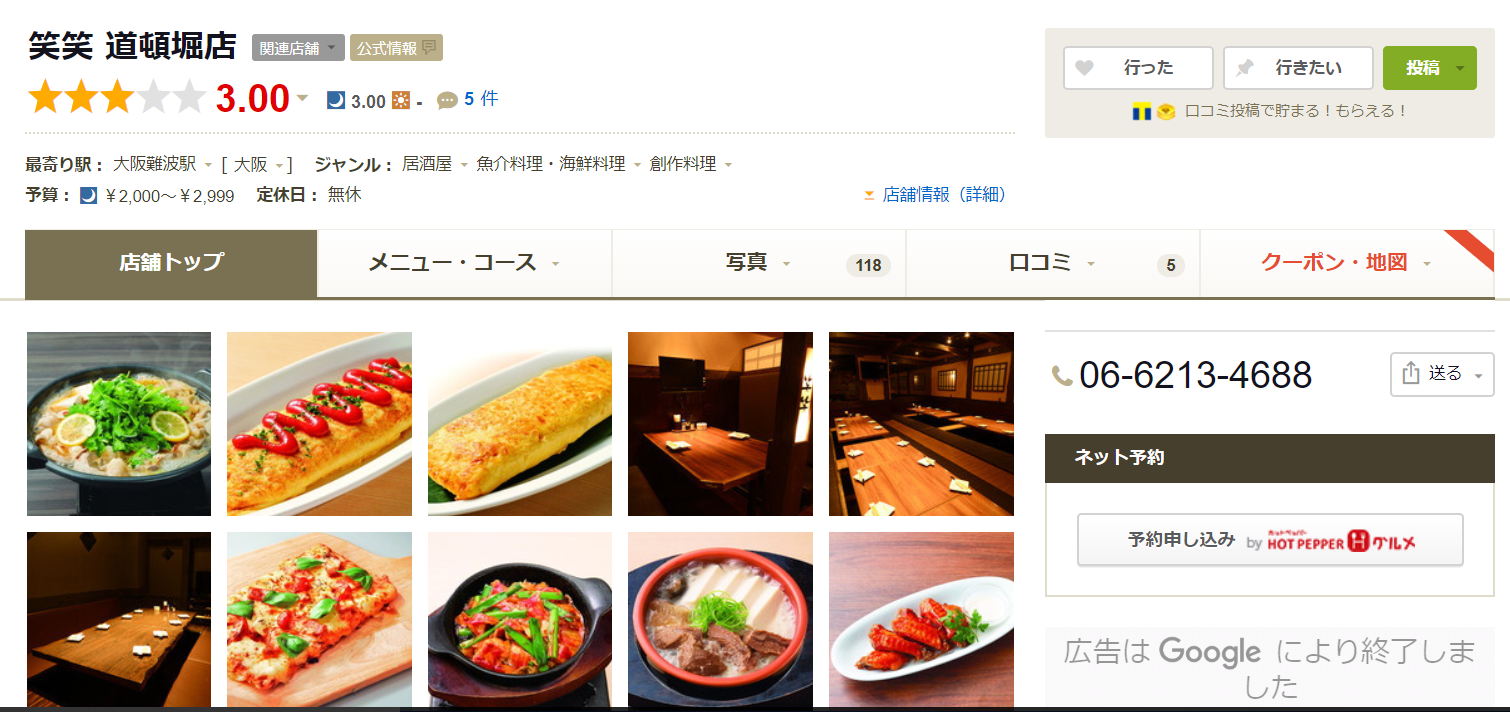
Task: Click the share icon beside 送る
Action: click(1411, 373)
